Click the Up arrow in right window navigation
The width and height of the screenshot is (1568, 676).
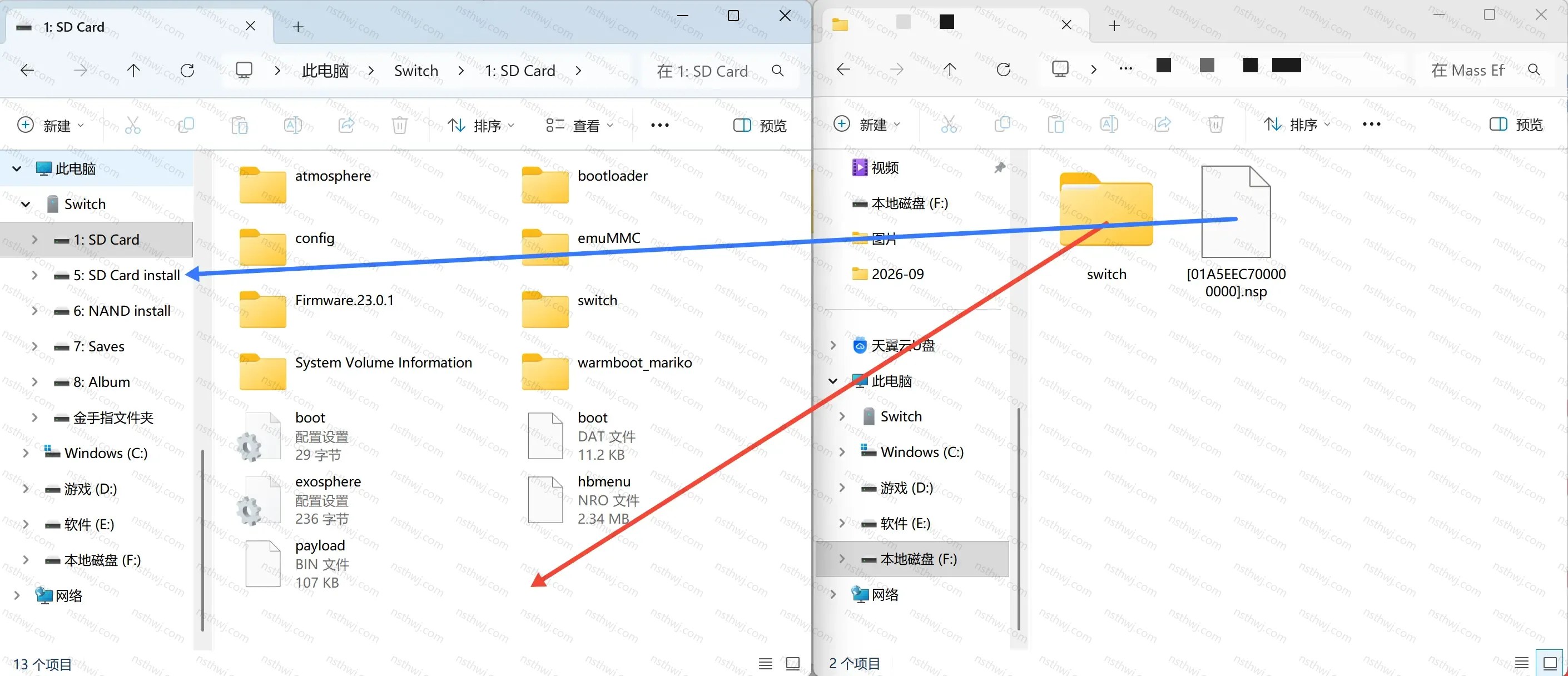pos(950,69)
